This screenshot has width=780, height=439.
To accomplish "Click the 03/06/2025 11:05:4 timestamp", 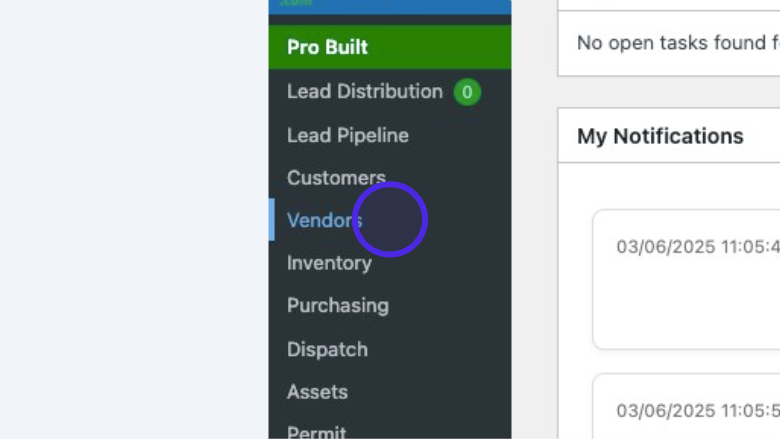I will 698,247.
